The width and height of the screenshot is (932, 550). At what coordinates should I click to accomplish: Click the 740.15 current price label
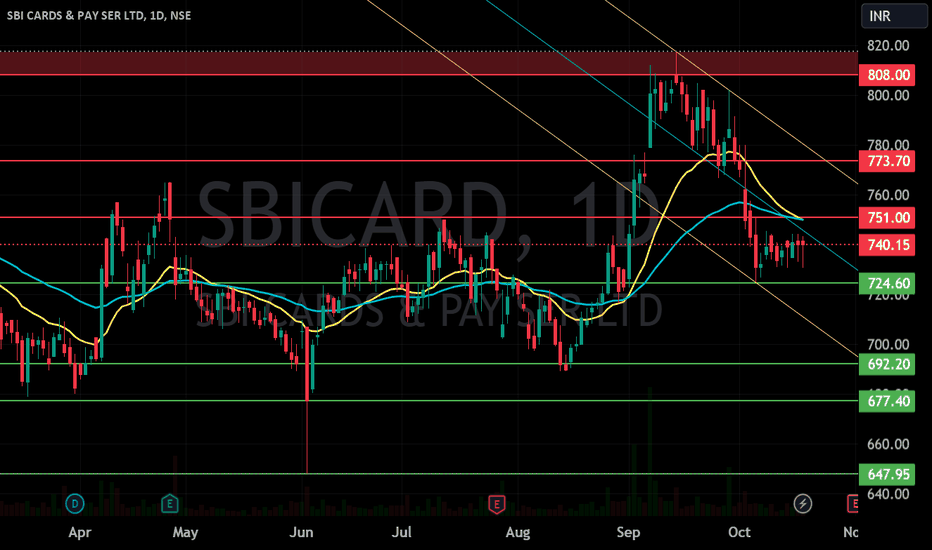coord(887,245)
